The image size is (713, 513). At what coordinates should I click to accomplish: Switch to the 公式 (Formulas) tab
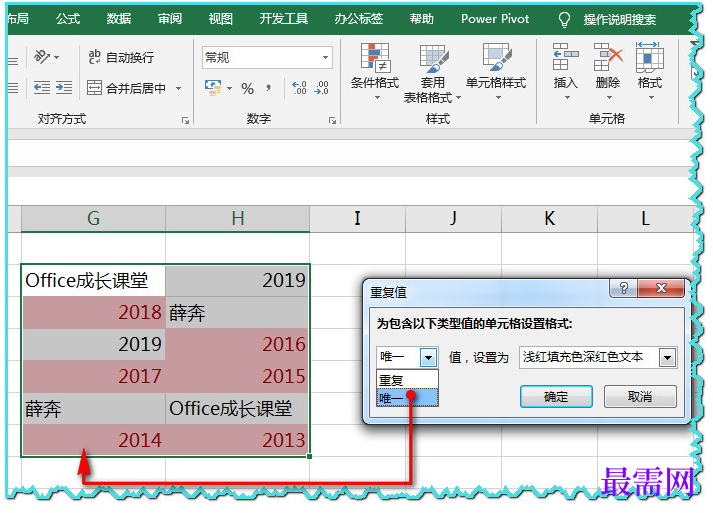pos(68,19)
